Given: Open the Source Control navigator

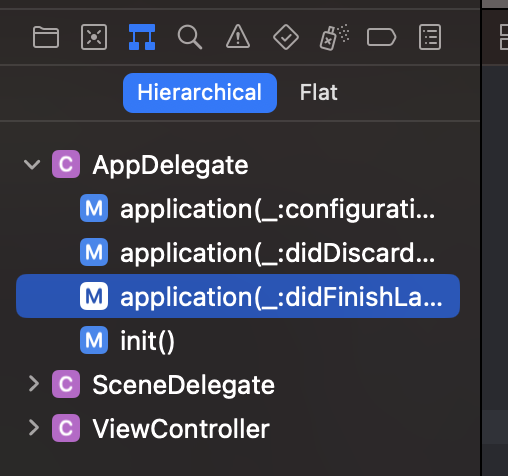Looking at the screenshot, I should click(94, 37).
